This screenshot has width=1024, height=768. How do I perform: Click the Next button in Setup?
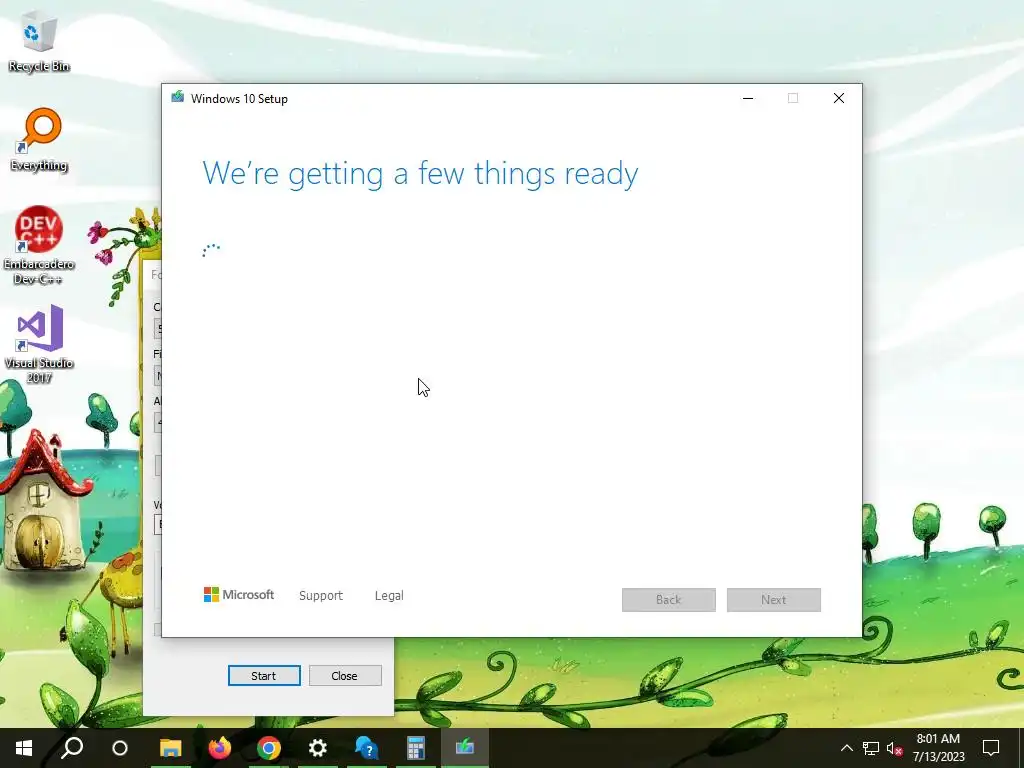point(774,600)
